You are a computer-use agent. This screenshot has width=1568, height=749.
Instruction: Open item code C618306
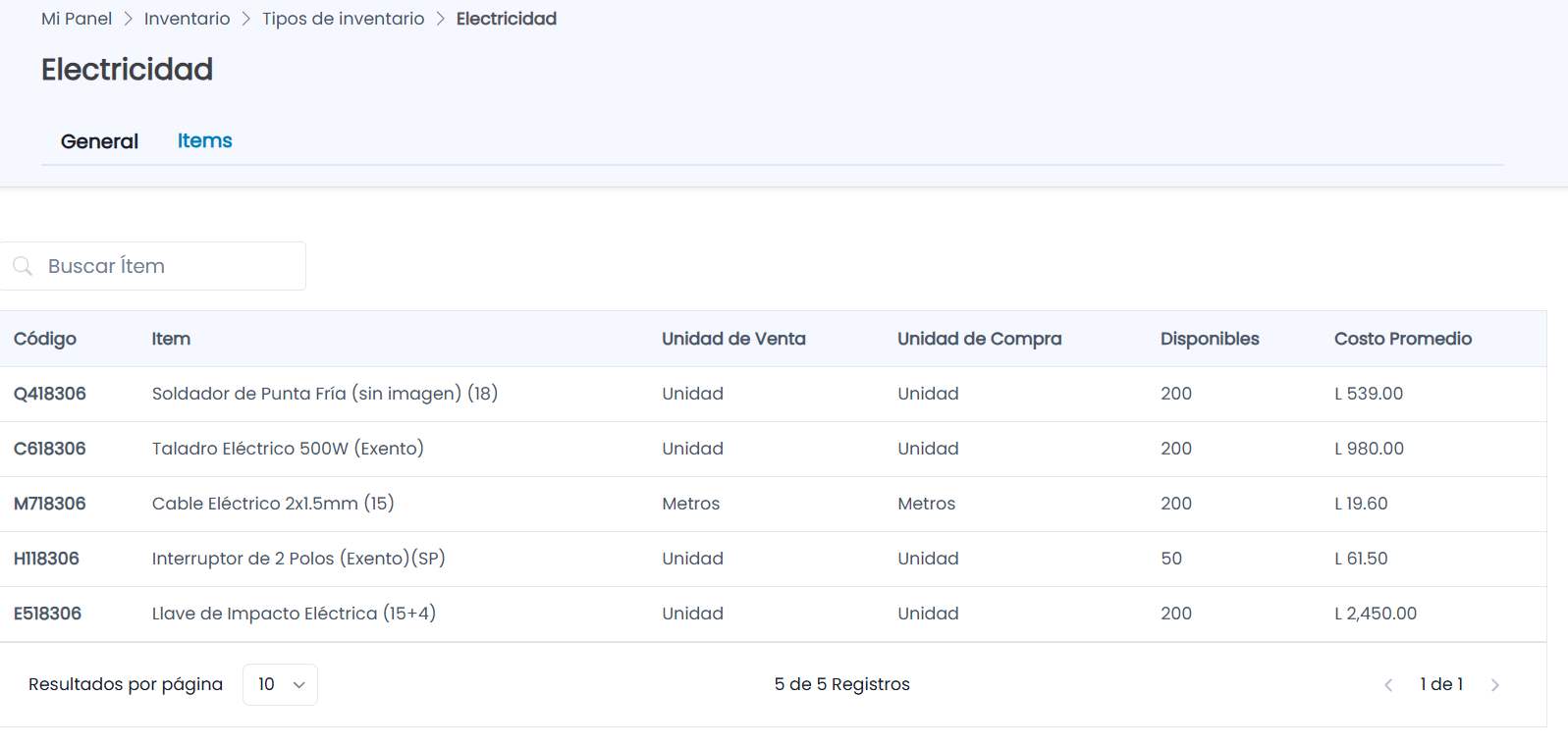(x=50, y=449)
